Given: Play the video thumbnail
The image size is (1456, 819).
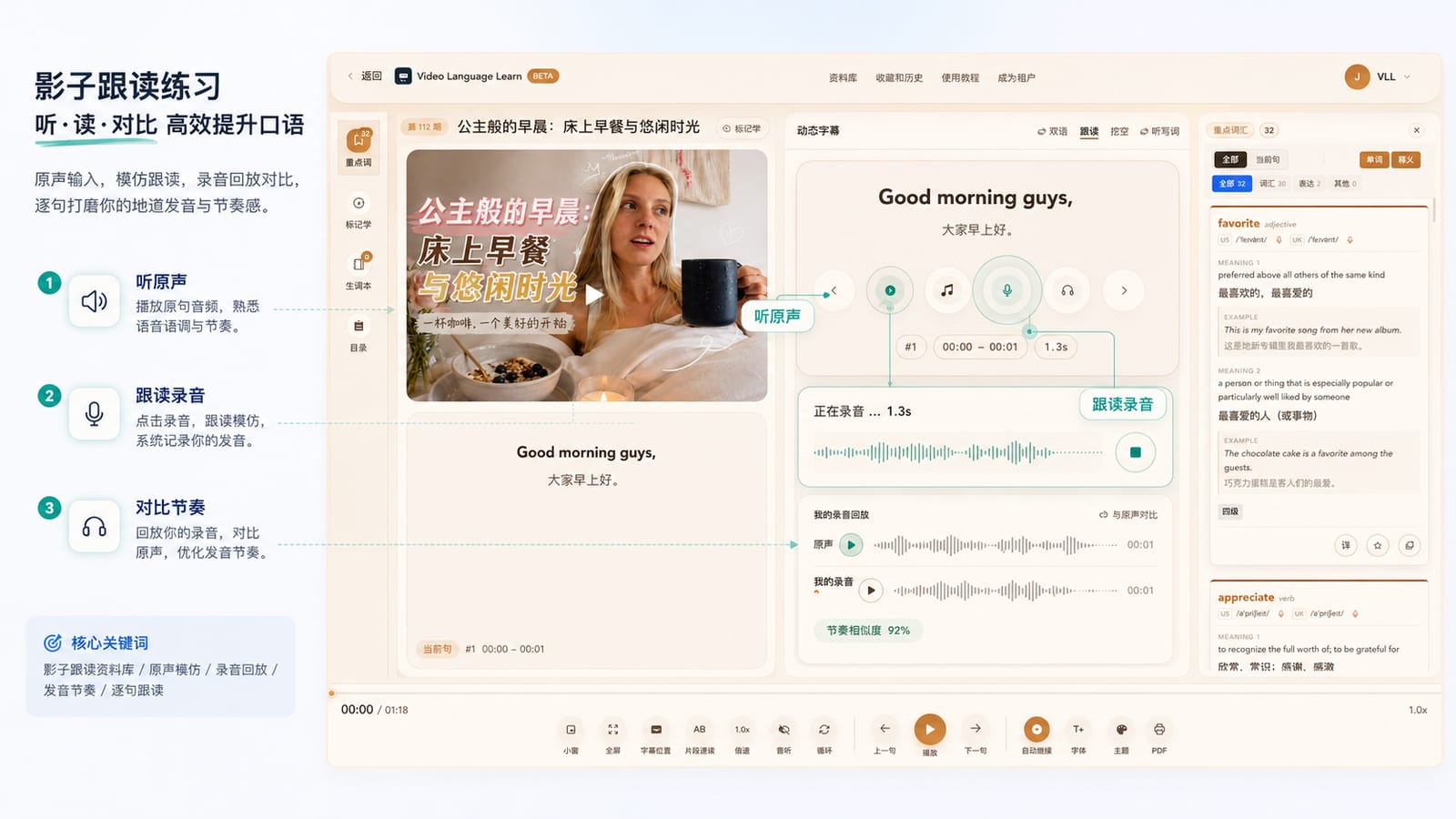Looking at the screenshot, I should point(594,294).
